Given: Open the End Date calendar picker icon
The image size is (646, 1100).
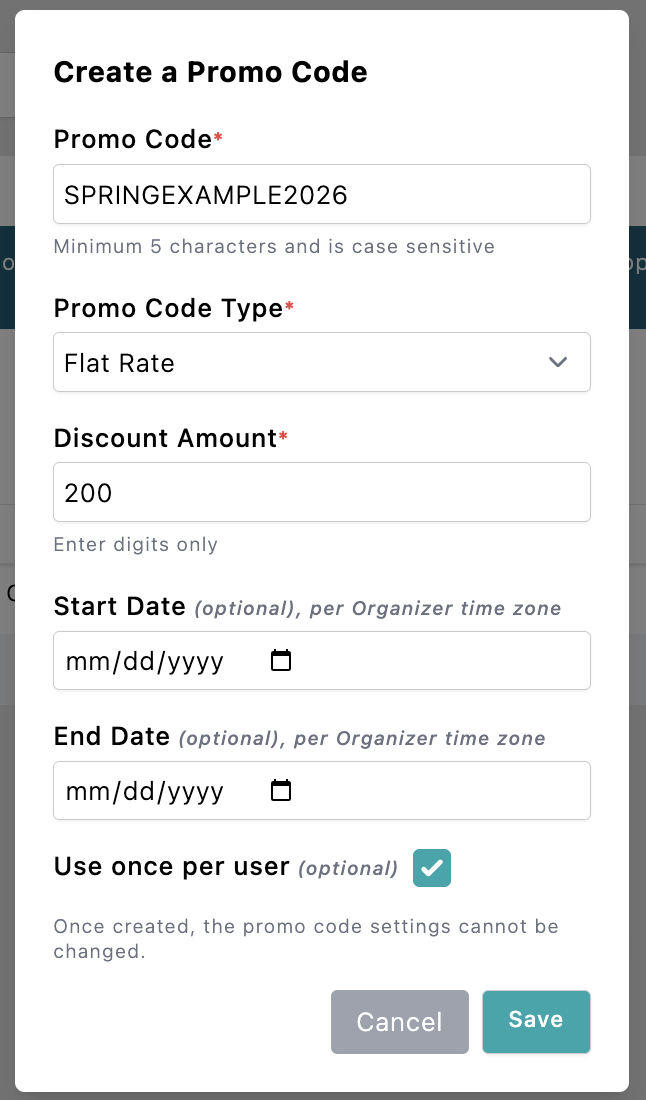Looking at the screenshot, I should click(281, 791).
